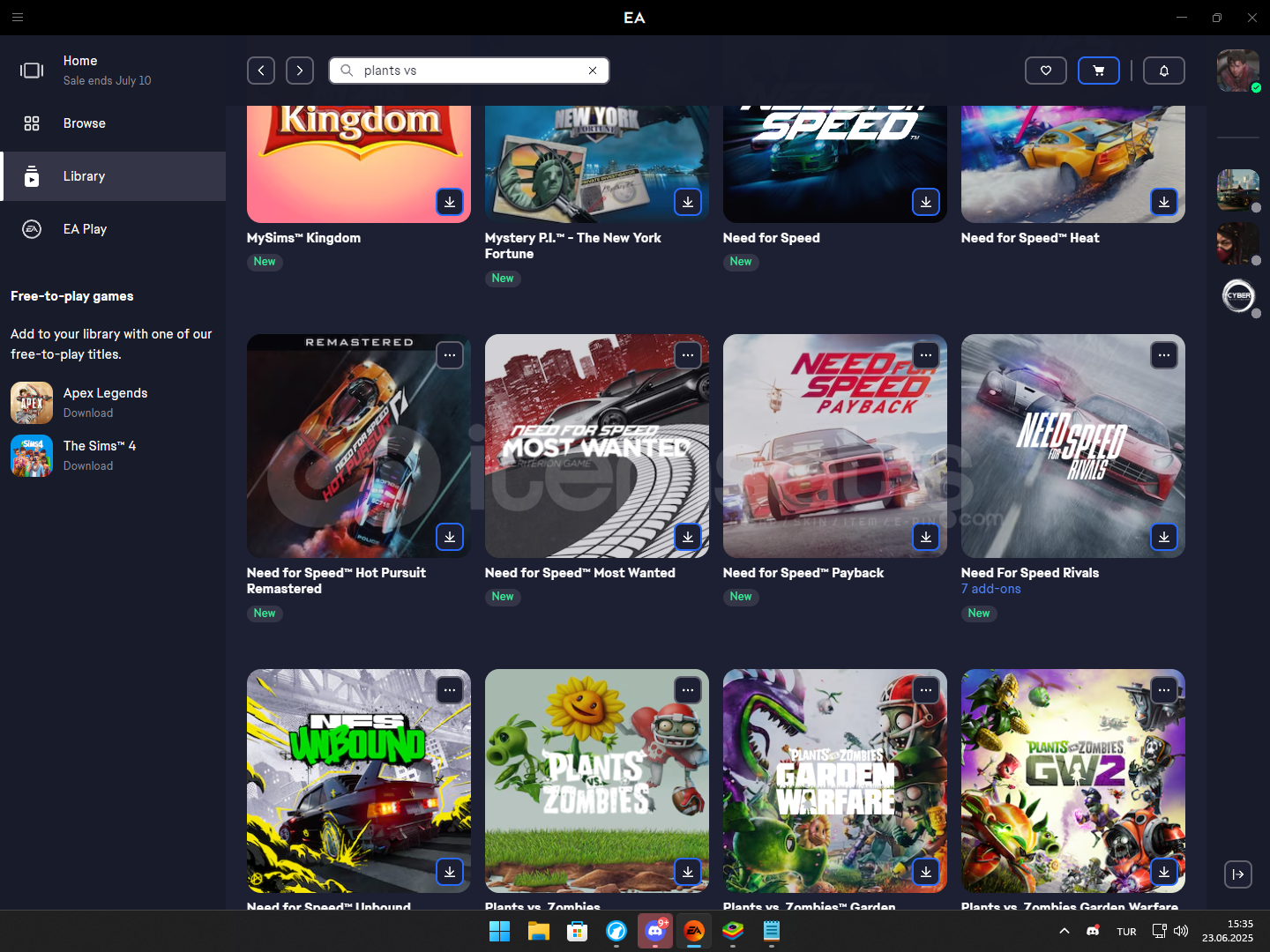Download Need for Speed Heat
This screenshot has height=952, width=1270.
click(1164, 202)
